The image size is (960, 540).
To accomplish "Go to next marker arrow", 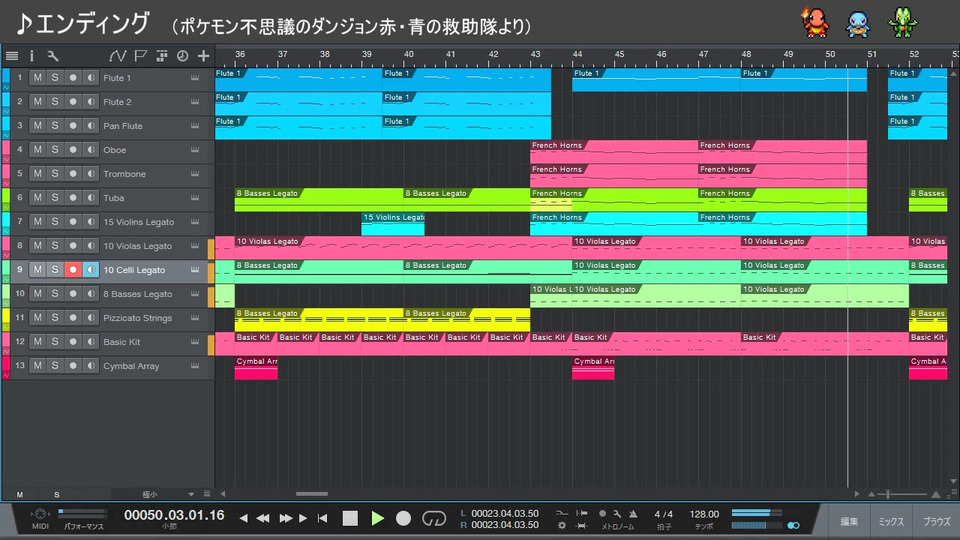I will click(x=303, y=519).
